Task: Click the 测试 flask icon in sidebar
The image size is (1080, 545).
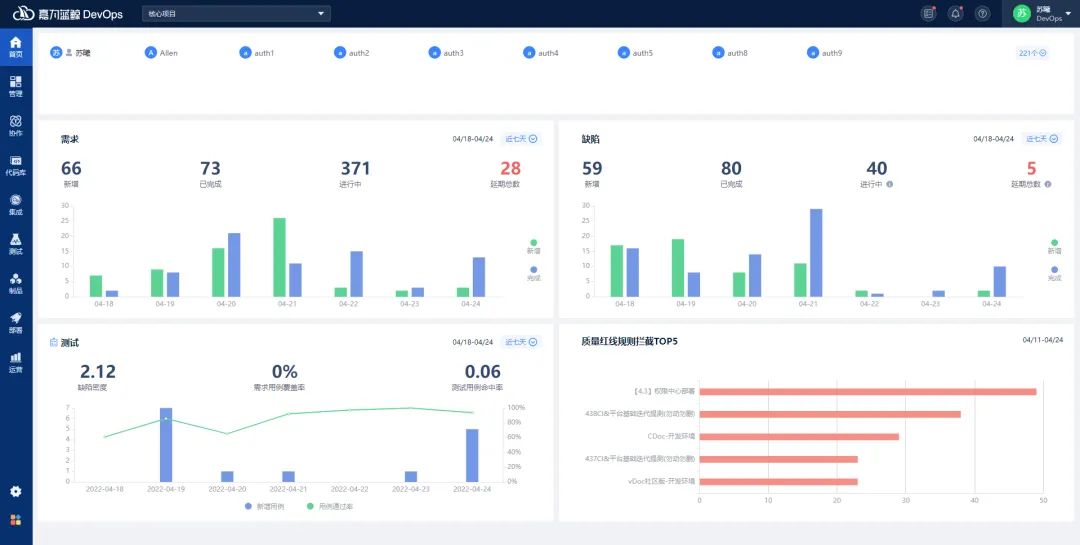Action: point(16,244)
